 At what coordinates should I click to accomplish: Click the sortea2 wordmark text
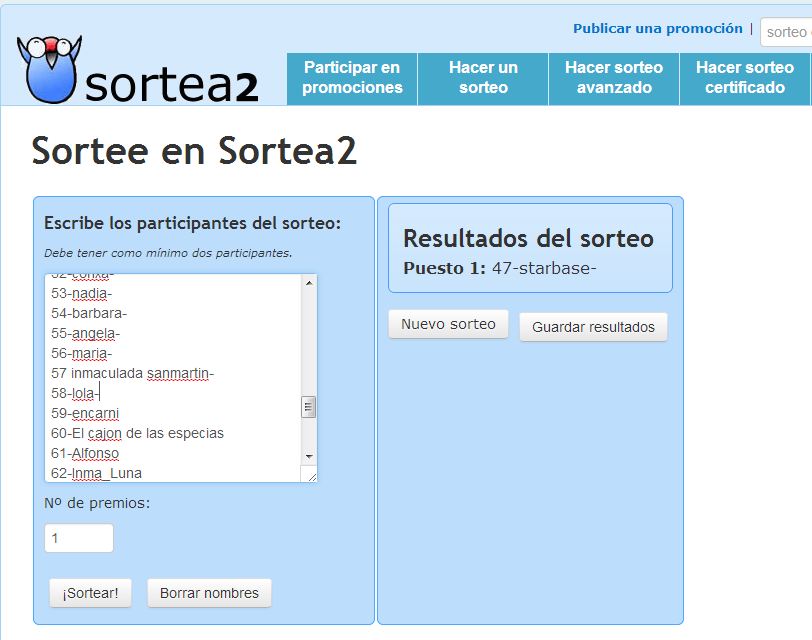coord(171,85)
